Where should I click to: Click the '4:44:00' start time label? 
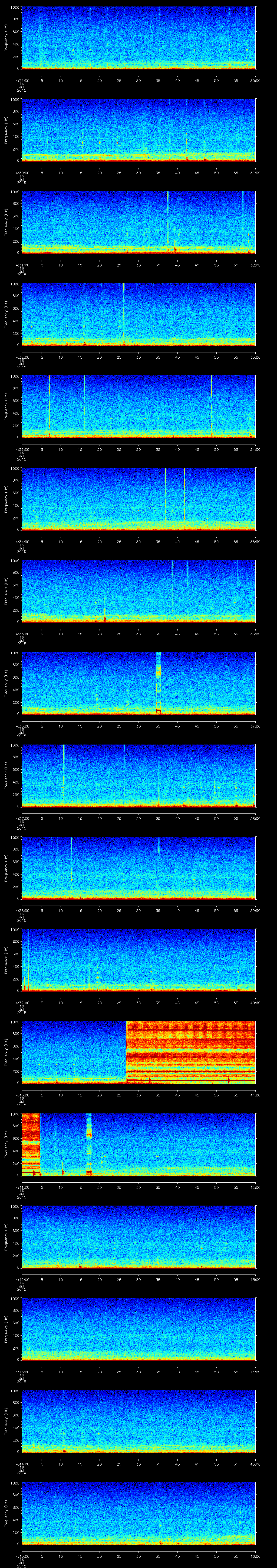[22, 1464]
